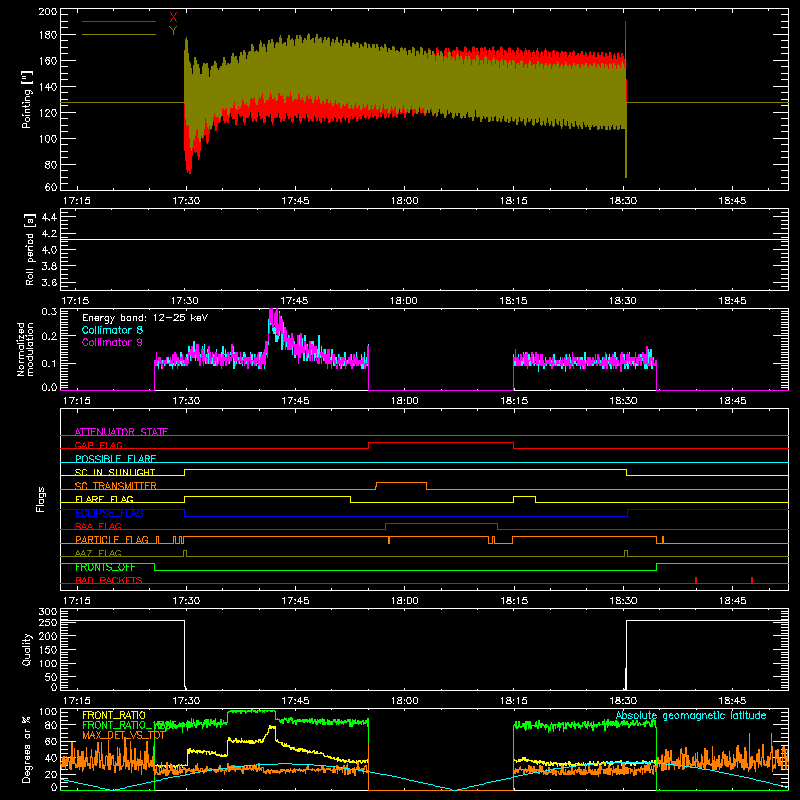Click the 180 value on Pointing axis
This screenshot has width=800, height=800.
click(x=48, y=35)
